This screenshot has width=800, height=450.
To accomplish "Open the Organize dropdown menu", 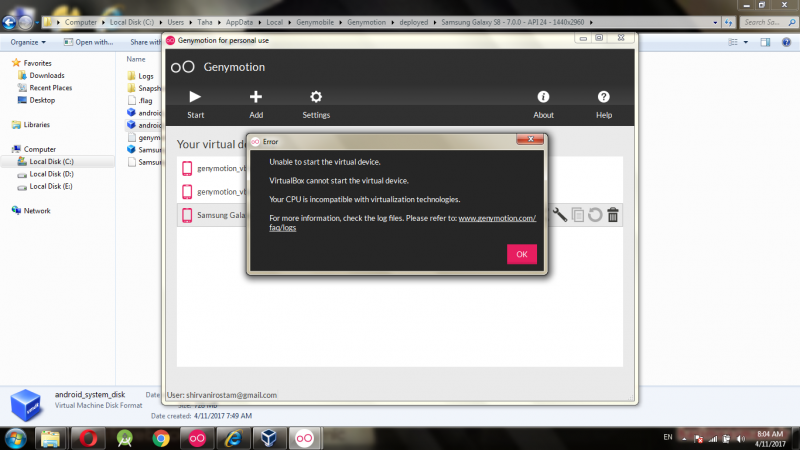I will point(28,42).
